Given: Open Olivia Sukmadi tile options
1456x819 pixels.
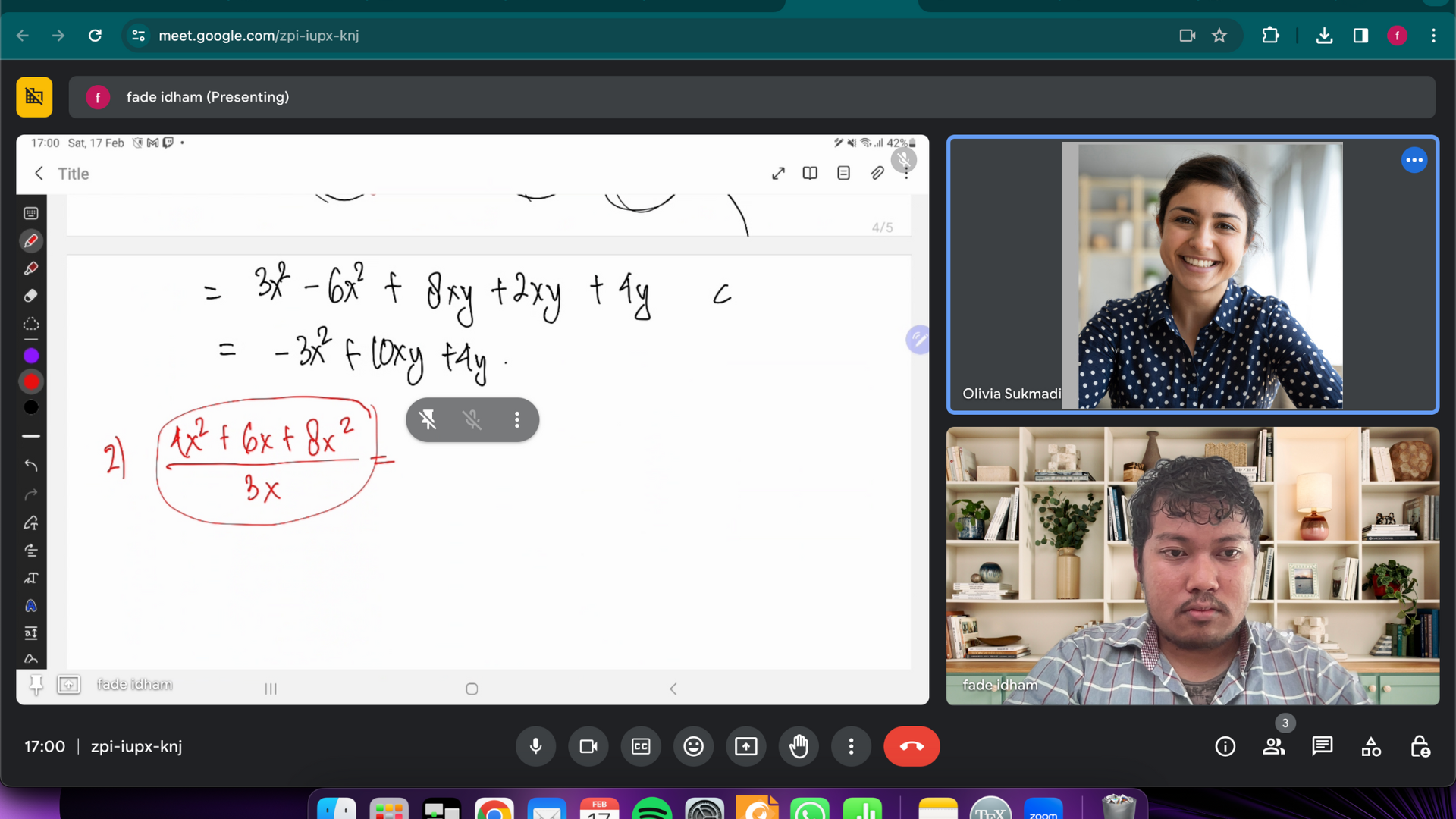Looking at the screenshot, I should click(1414, 160).
